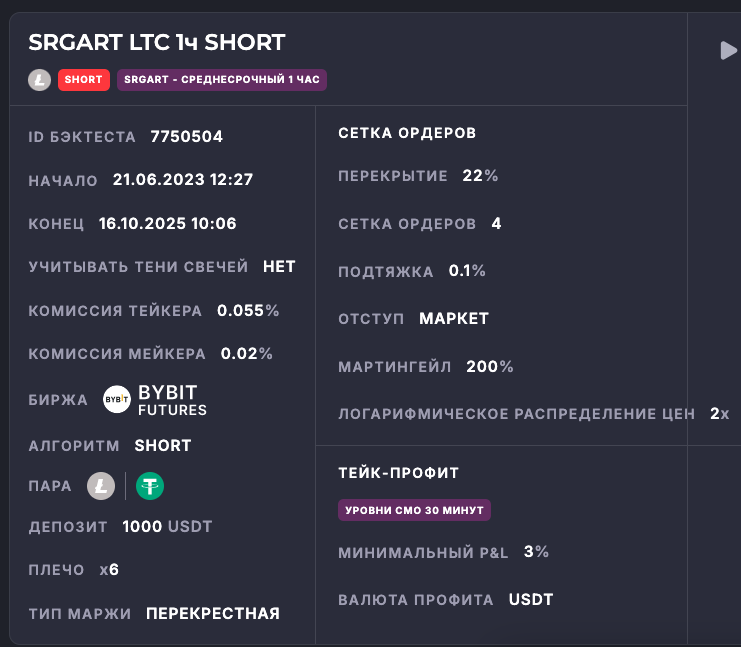Click the deposit value 1000 USDT
This screenshot has width=741, height=647.
pyautogui.click(x=167, y=526)
